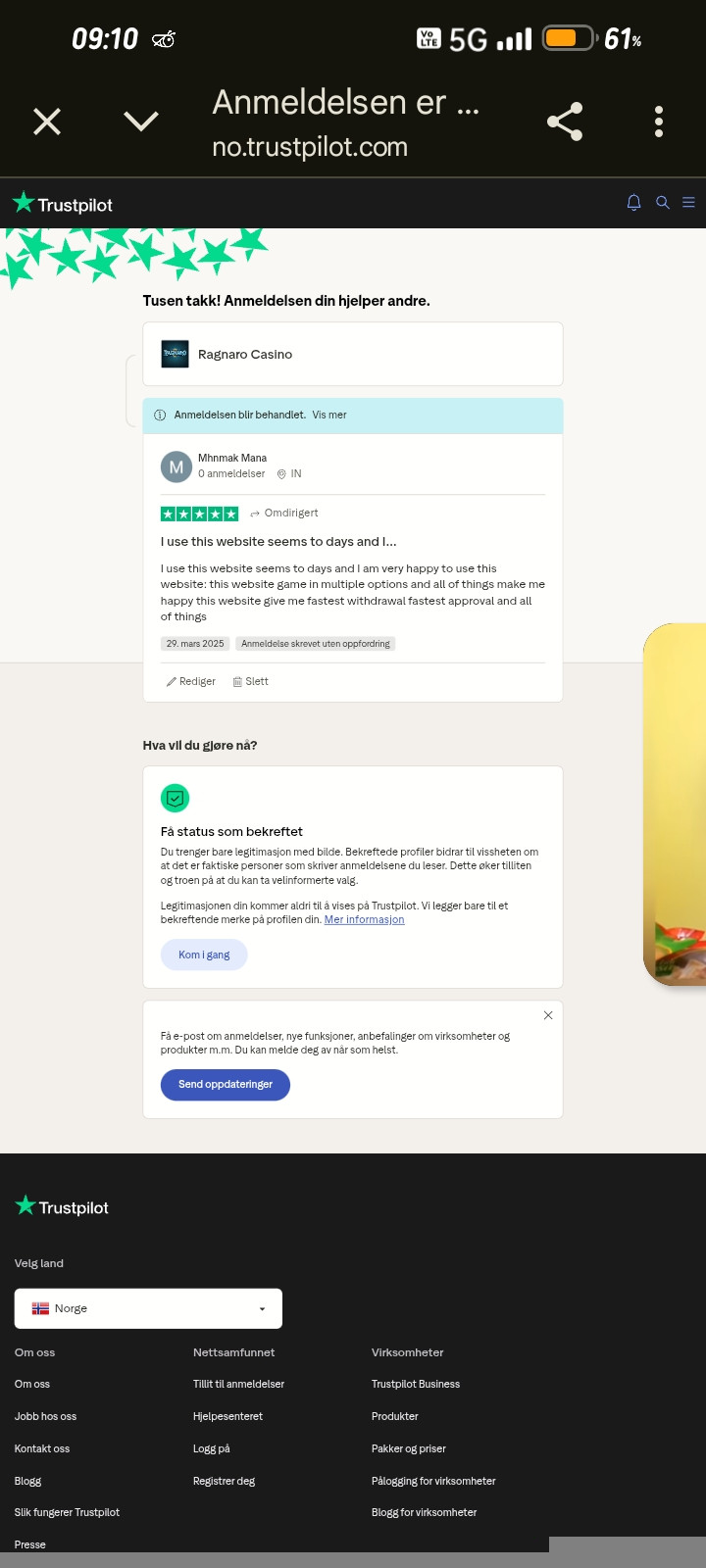Open the 'Mer informasjon' link

tap(364, 919)
